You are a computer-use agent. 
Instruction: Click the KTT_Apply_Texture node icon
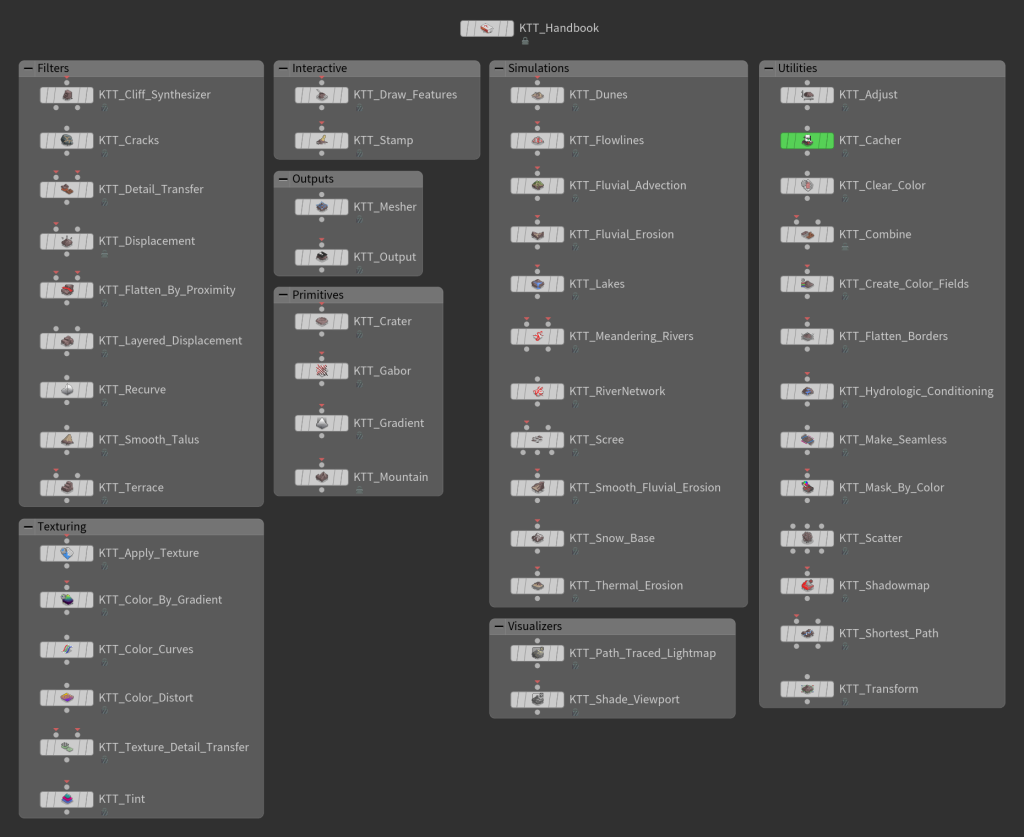click(66, 553)
